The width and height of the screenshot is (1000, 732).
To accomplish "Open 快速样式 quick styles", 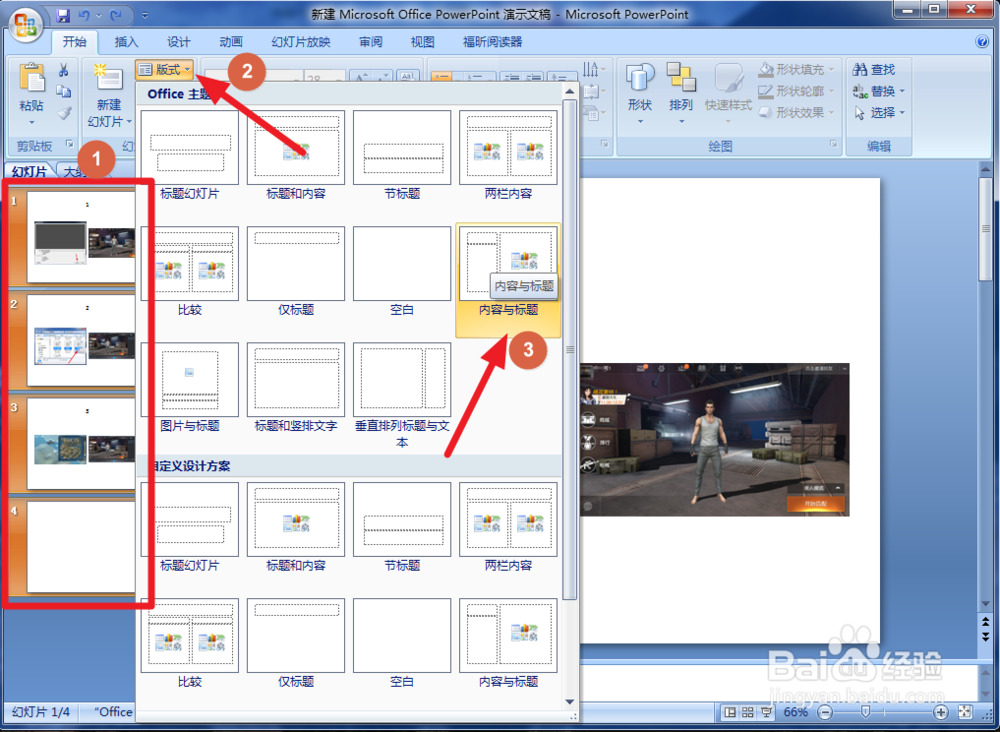I will 728,94.
